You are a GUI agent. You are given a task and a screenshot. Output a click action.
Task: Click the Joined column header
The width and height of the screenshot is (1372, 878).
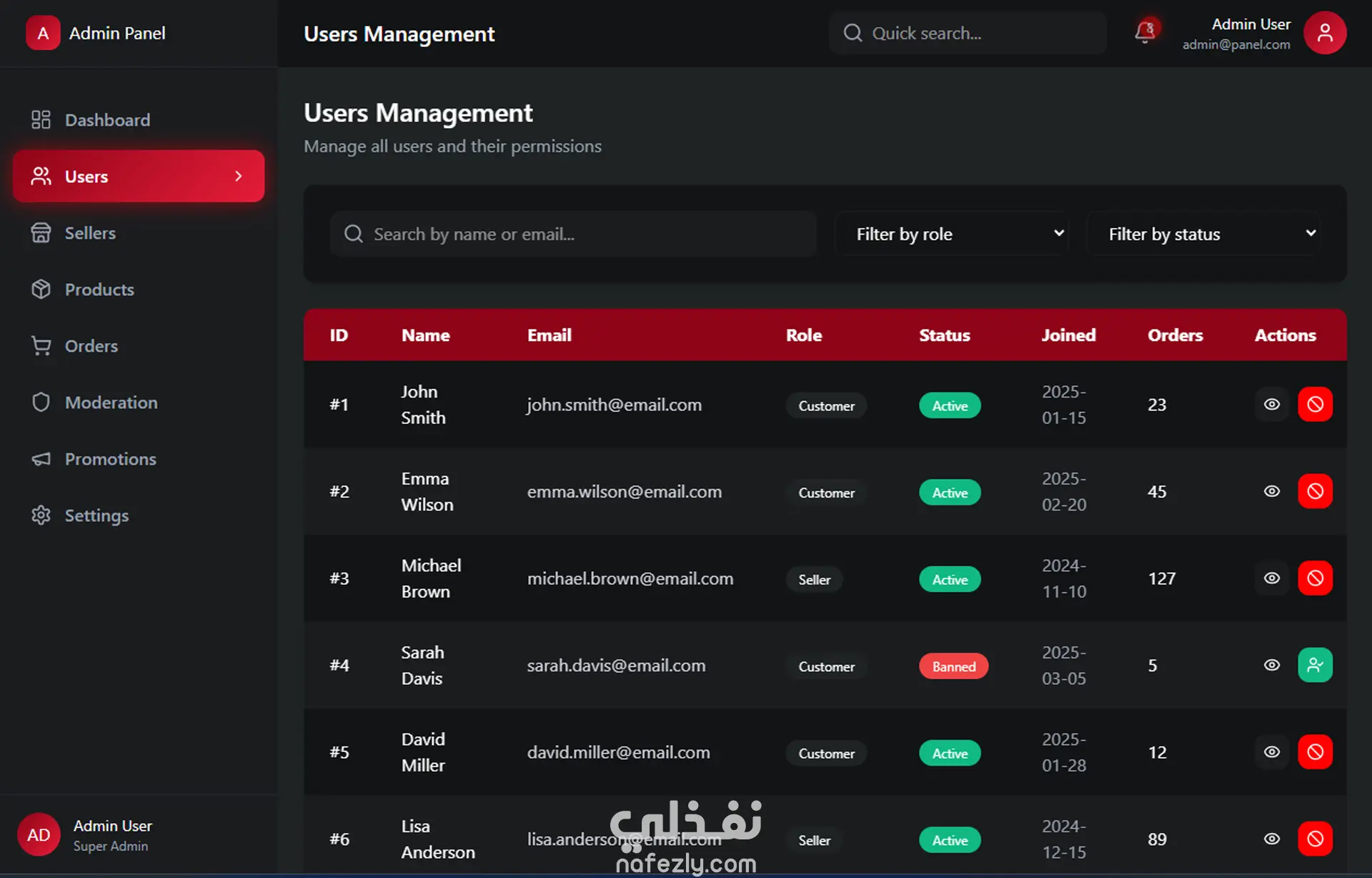1068,335
